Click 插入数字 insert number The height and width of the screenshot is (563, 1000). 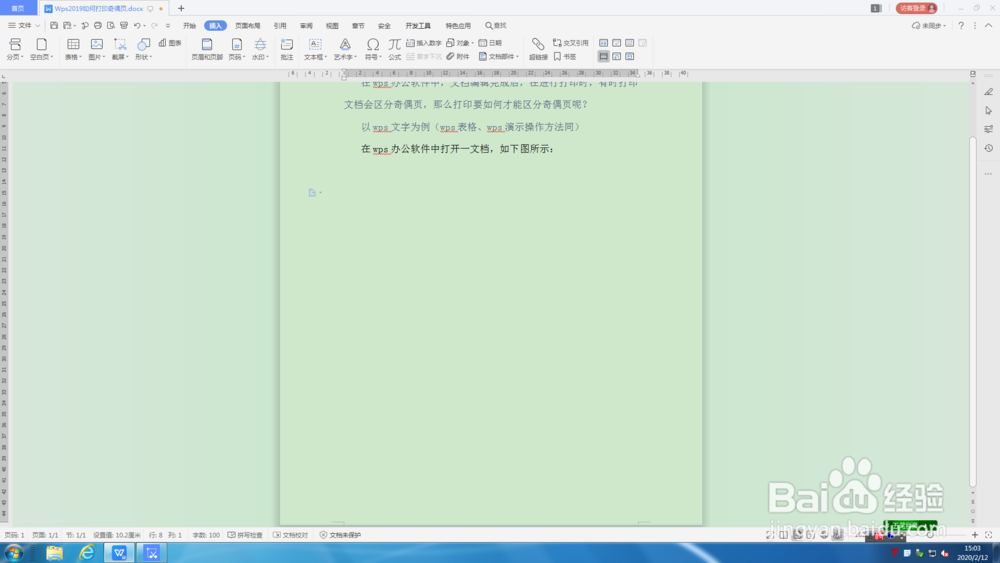coord(423,43)
